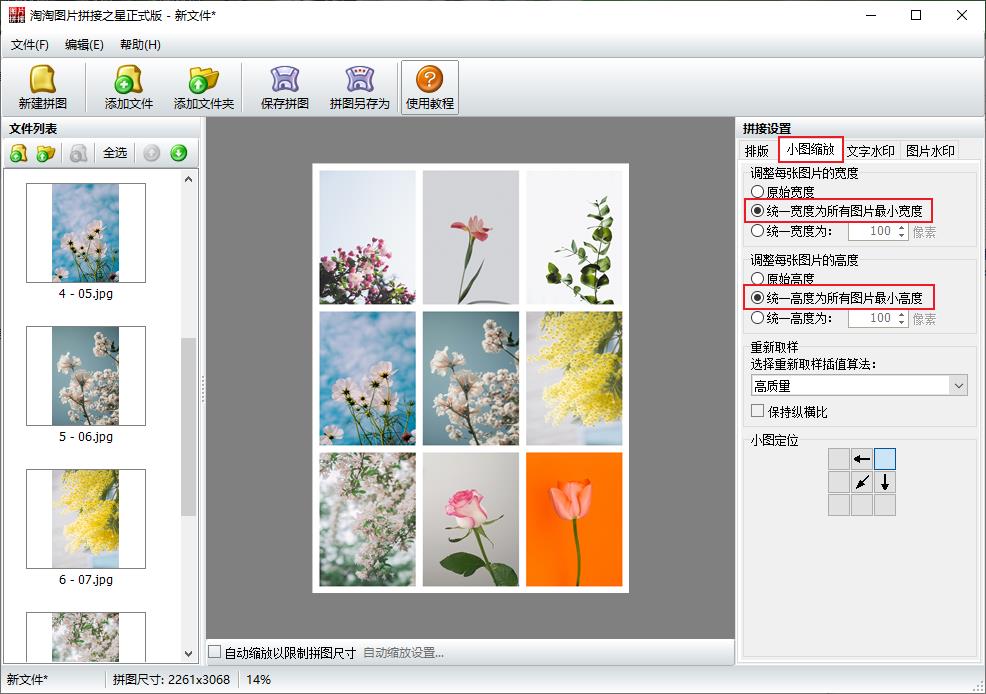Select the 6 - 07.jpg yellow flowers thumbnail
This screenshot has width=986, height=694.
(86, 519)
